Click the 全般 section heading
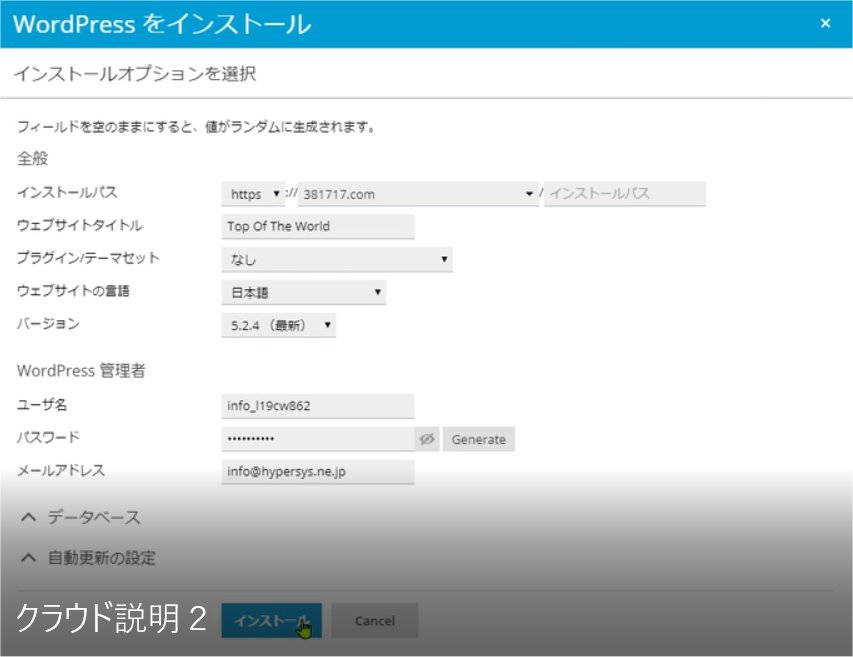 click(x=33, y=158)
